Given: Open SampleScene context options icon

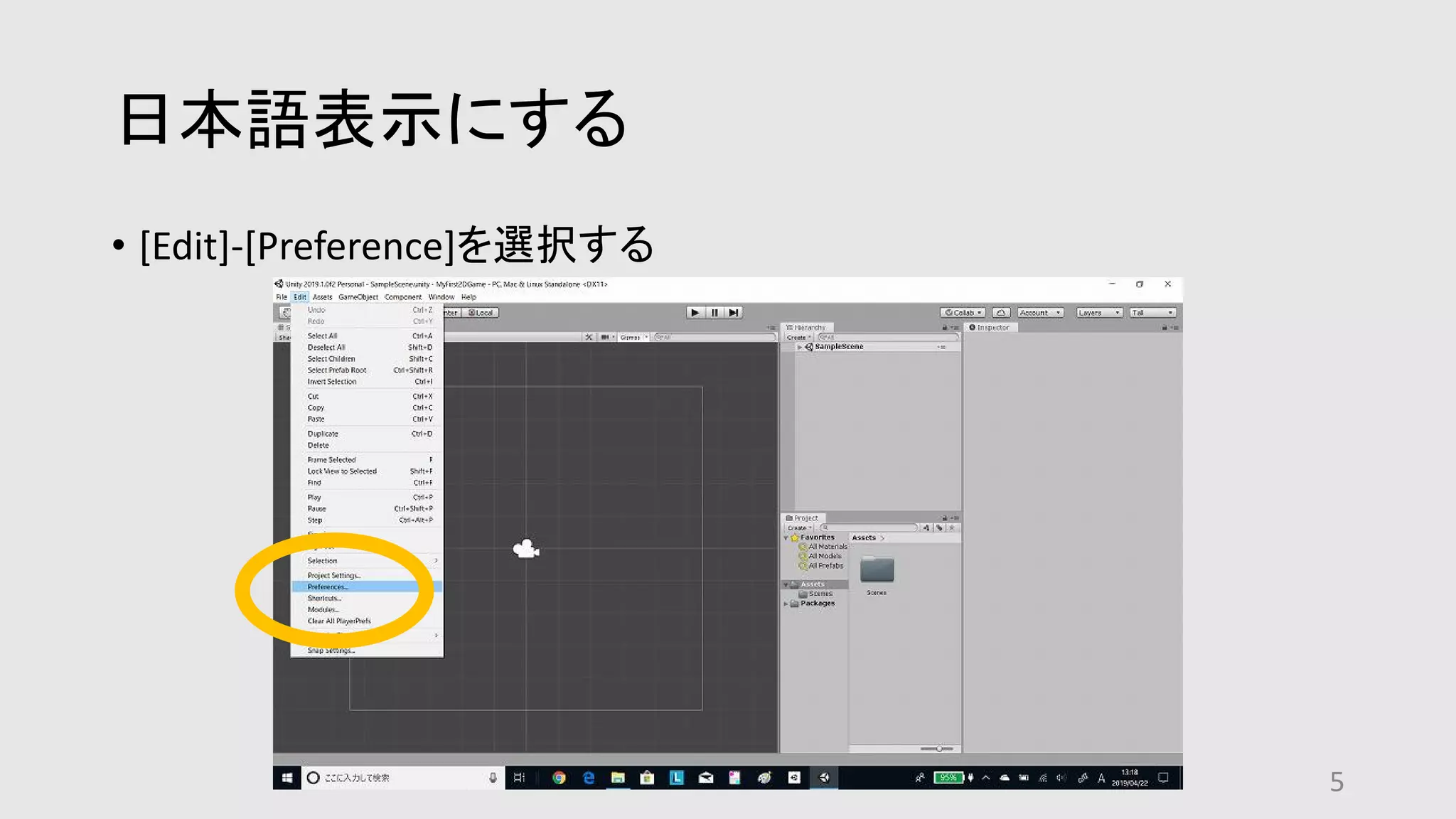Looking at the screenshot, I should coord(941,347).
